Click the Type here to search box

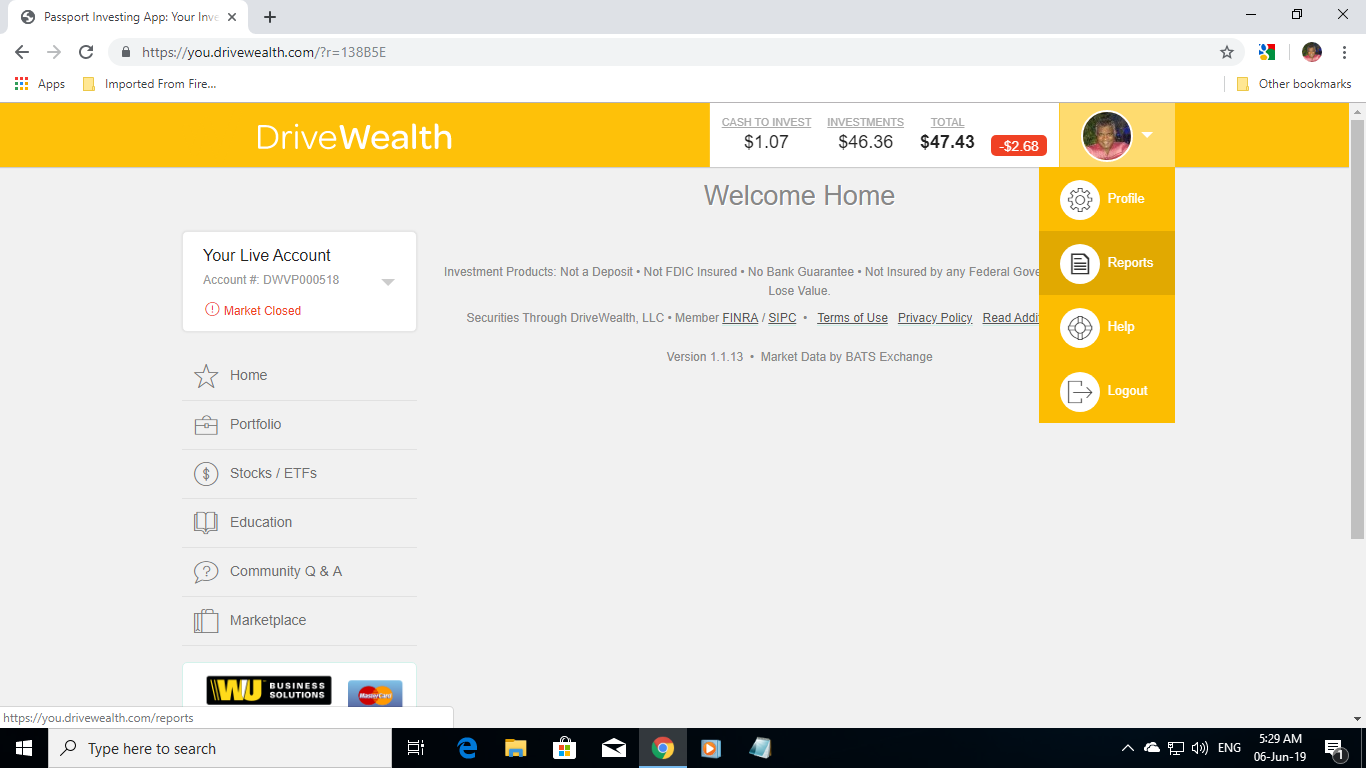[220, 748]
